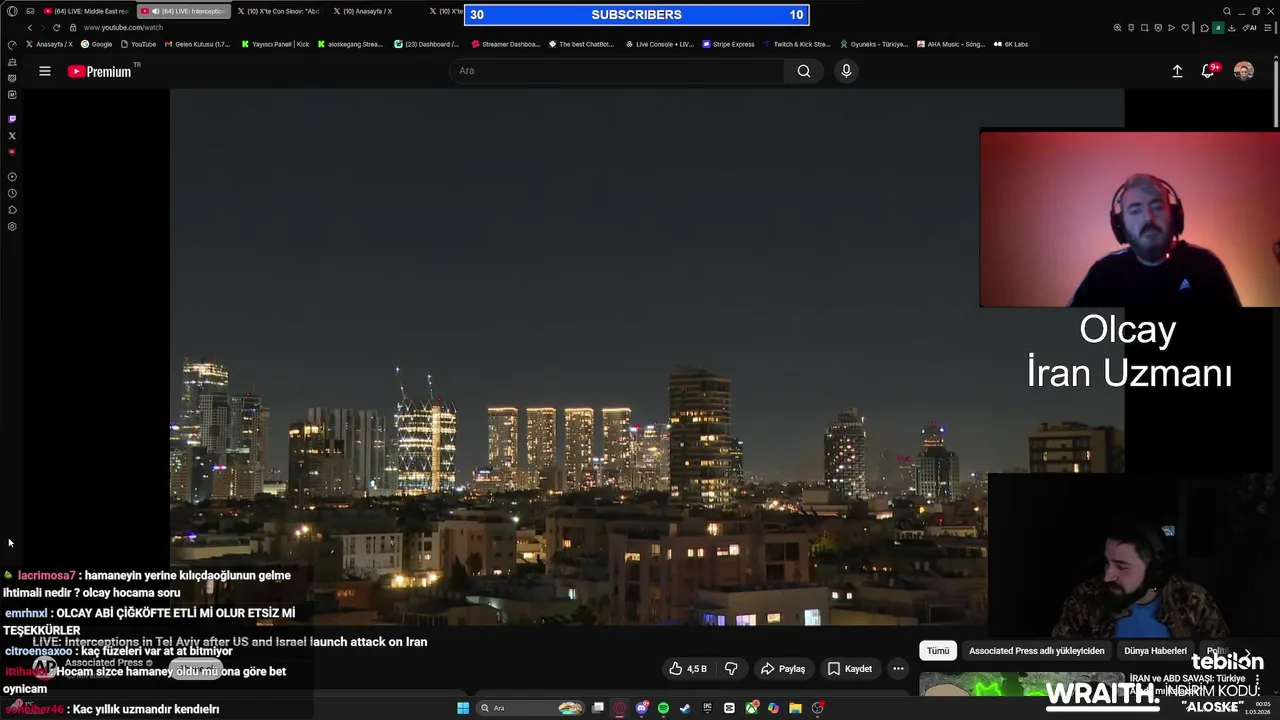Open Task View from the taskbar

pos(598,708)
